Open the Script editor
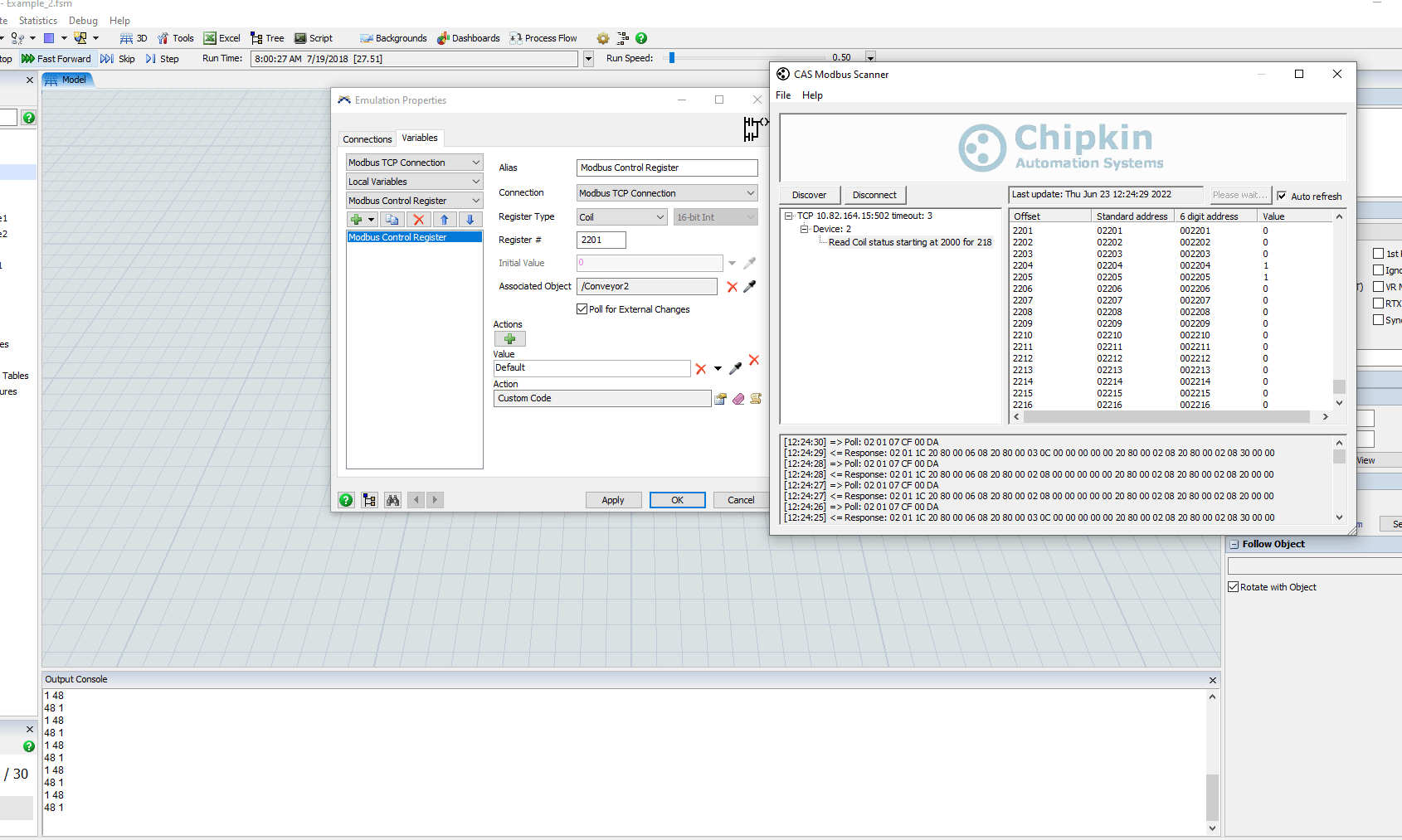Screen dimensions: 1402x840 314,38
